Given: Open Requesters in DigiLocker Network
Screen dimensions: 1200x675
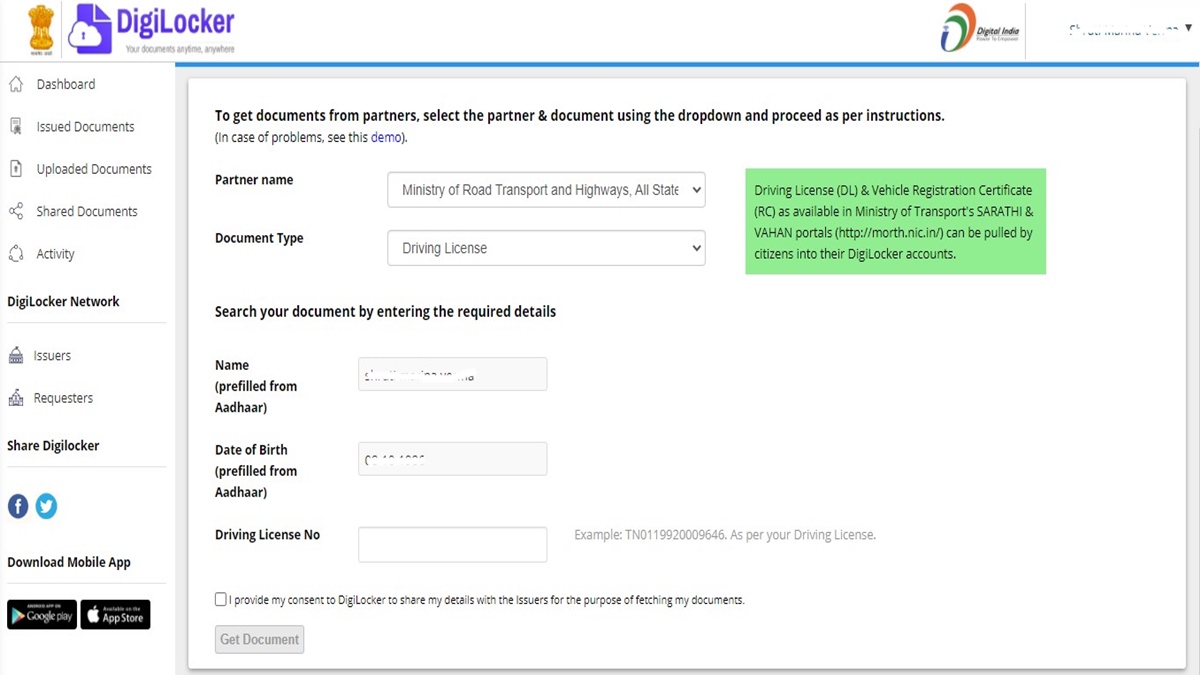Looking at the screenshot, I should point(63,398).
